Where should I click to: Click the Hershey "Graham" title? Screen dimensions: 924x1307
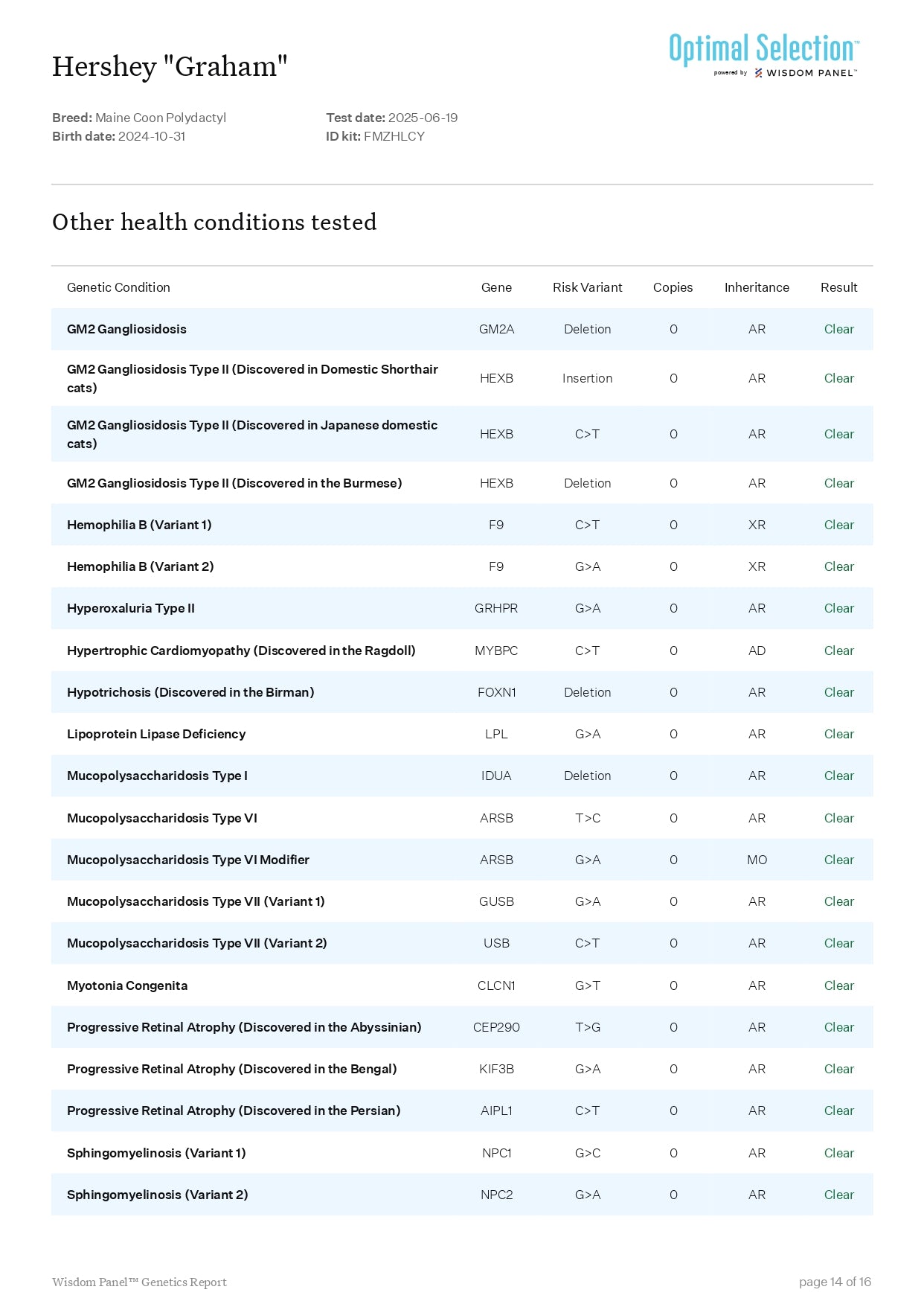[x=170, y=66]
